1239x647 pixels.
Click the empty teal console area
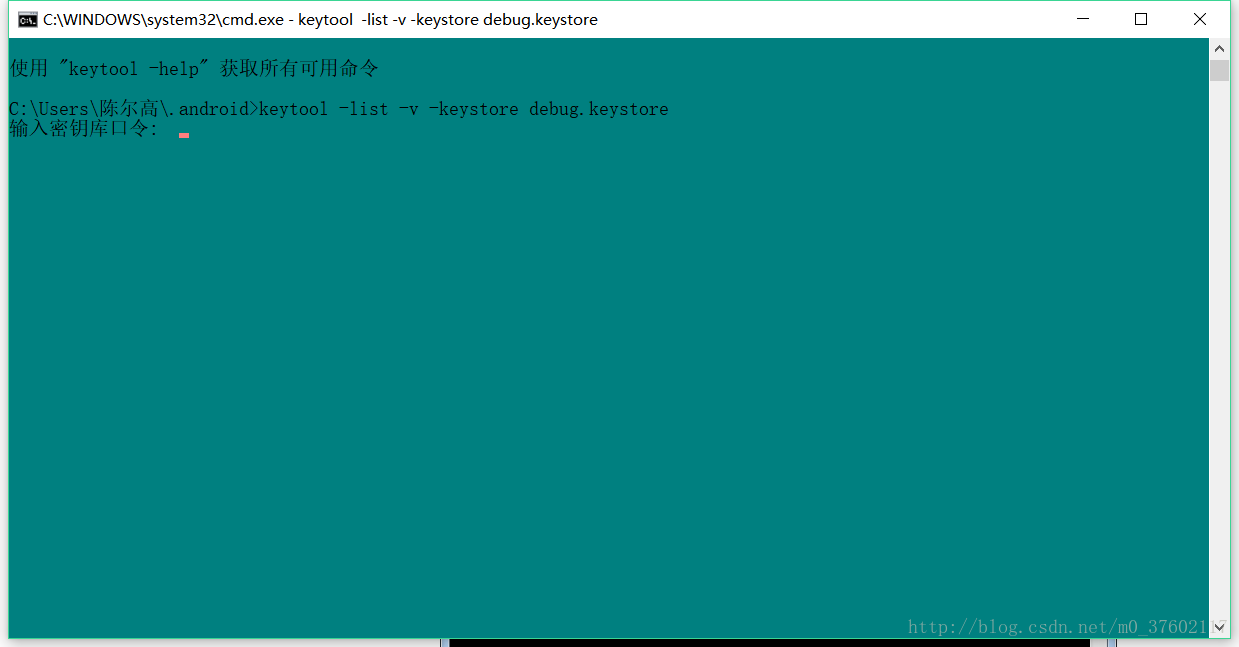[600, 380]
